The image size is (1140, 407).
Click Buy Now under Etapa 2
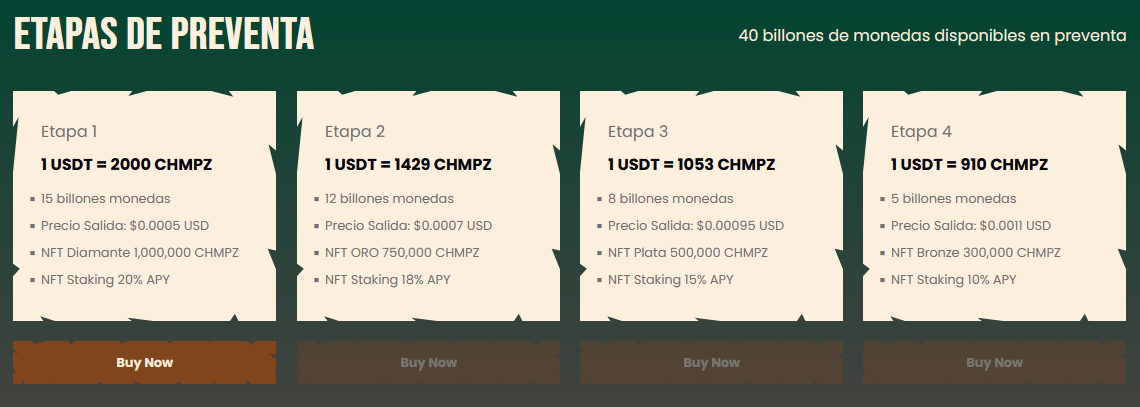click(x=428, y=363)
